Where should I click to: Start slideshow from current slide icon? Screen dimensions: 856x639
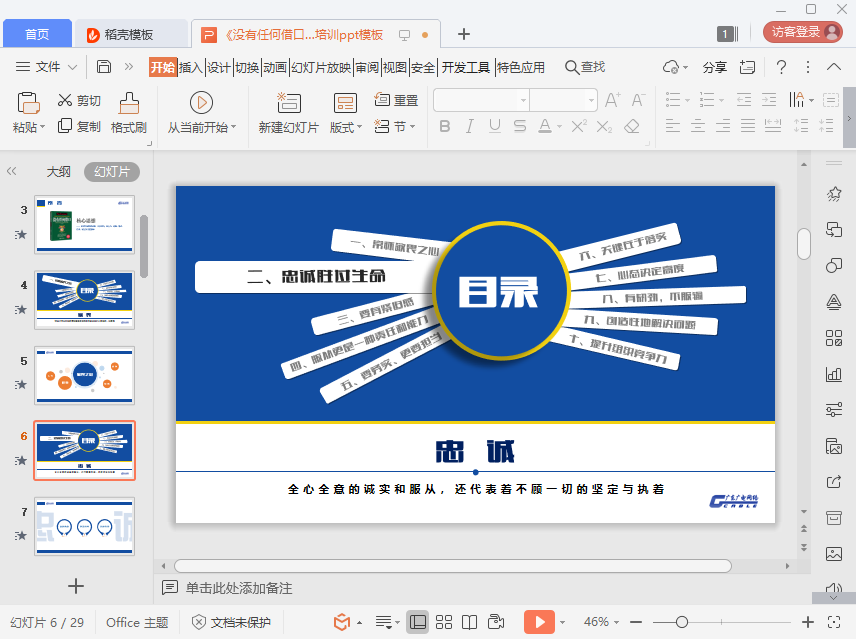click(x=201, y=103)
